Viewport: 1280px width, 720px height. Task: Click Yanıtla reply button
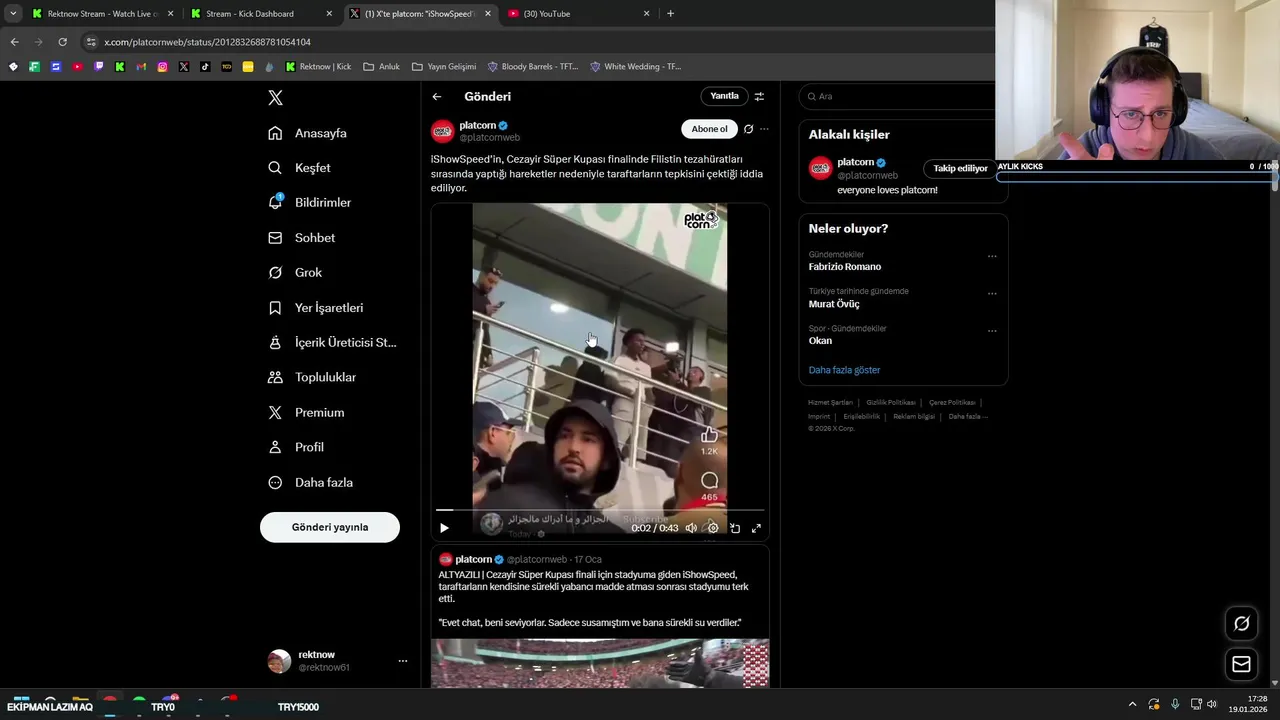click(x=724, y=96)
